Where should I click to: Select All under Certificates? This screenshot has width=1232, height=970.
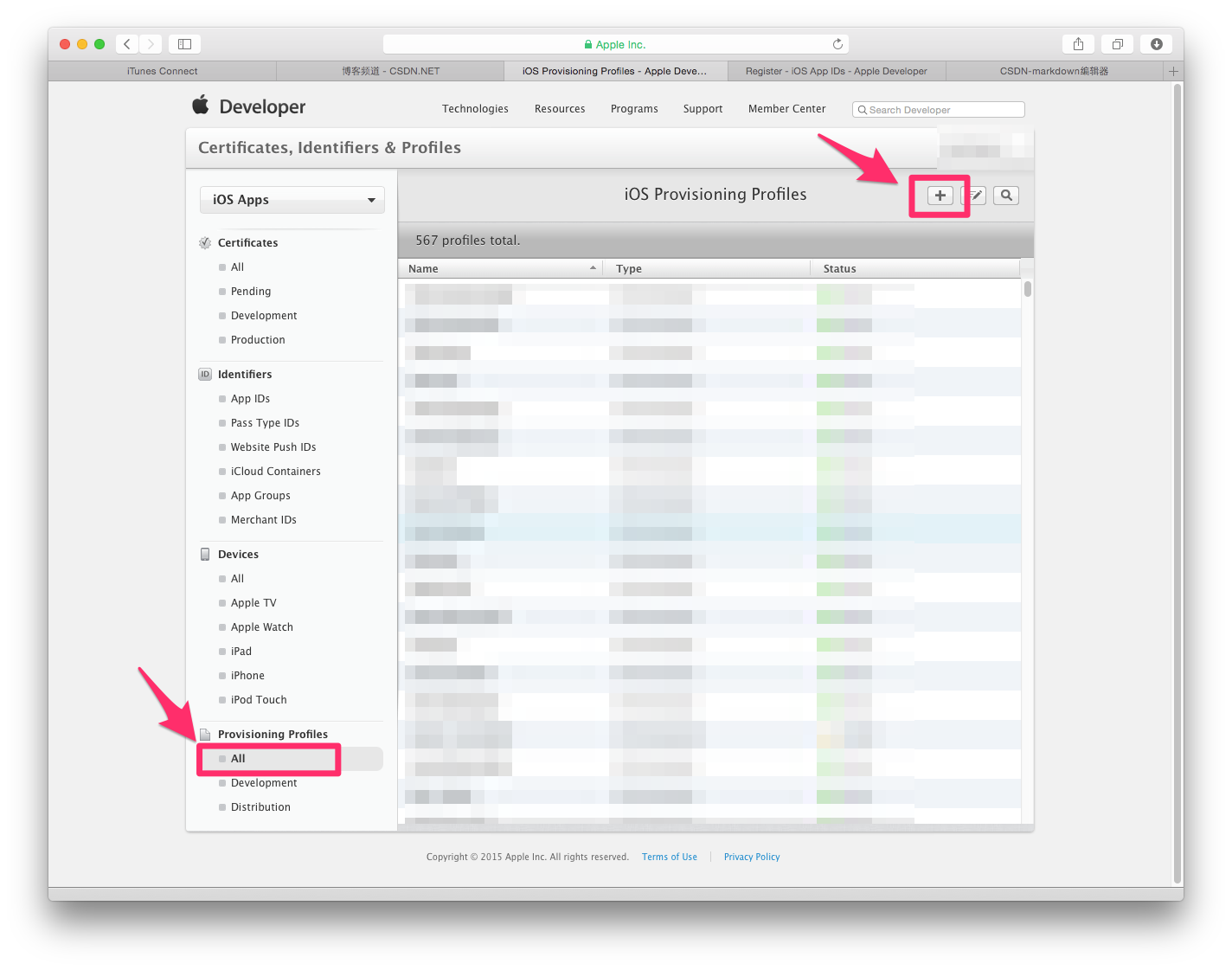pyautogui.click(x=237, y=267)
